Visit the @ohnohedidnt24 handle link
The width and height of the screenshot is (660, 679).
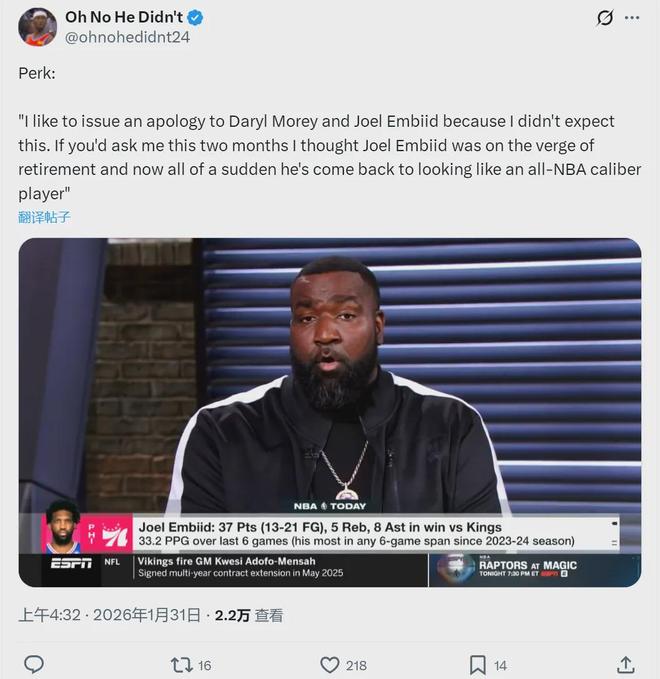coord(127,37)
